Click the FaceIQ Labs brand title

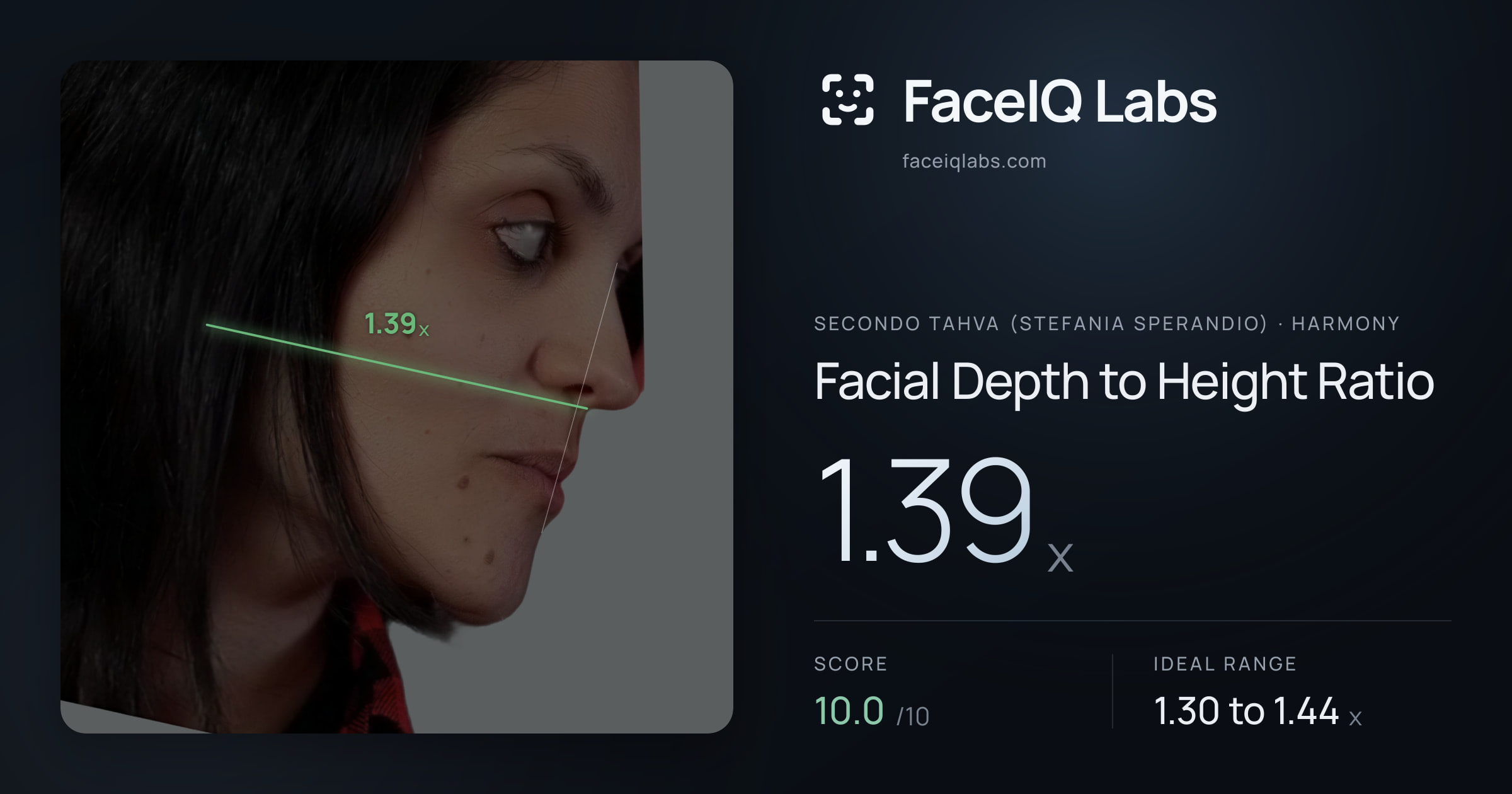[x=1060, y=101]
